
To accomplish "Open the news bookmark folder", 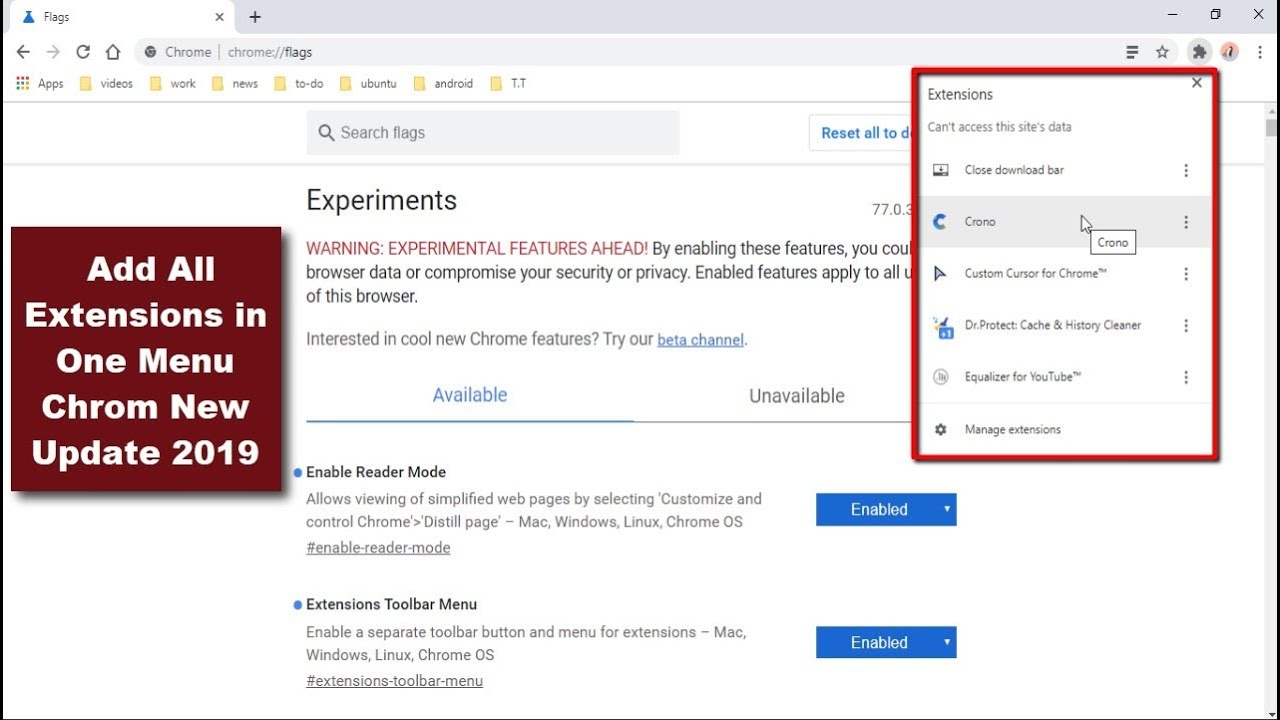I will coord(235,84).
